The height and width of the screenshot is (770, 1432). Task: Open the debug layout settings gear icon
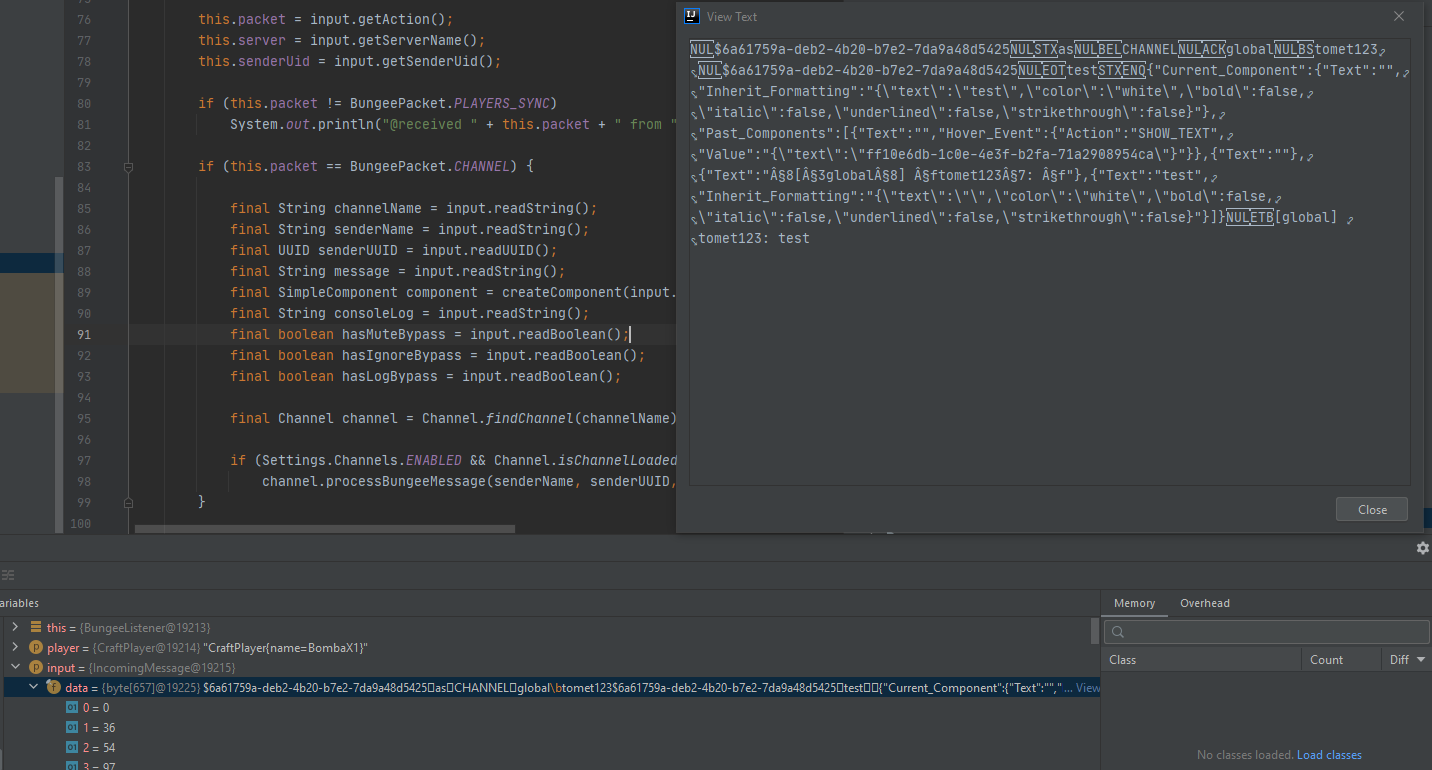1422,548
